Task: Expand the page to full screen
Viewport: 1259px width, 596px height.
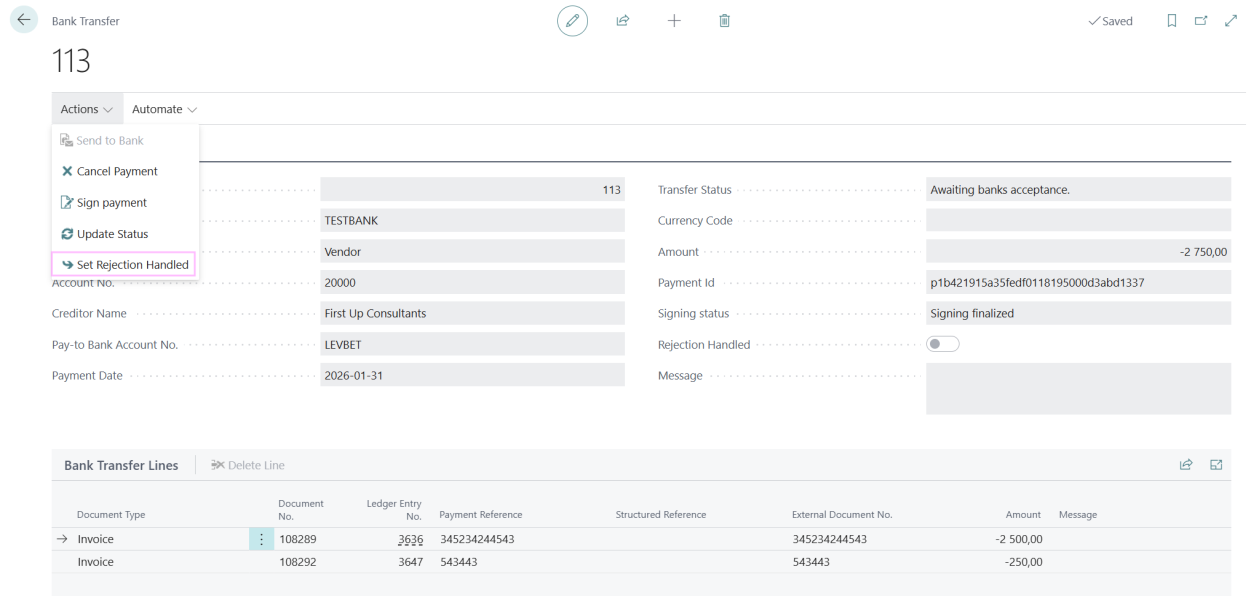Action: coord(1231,21)
